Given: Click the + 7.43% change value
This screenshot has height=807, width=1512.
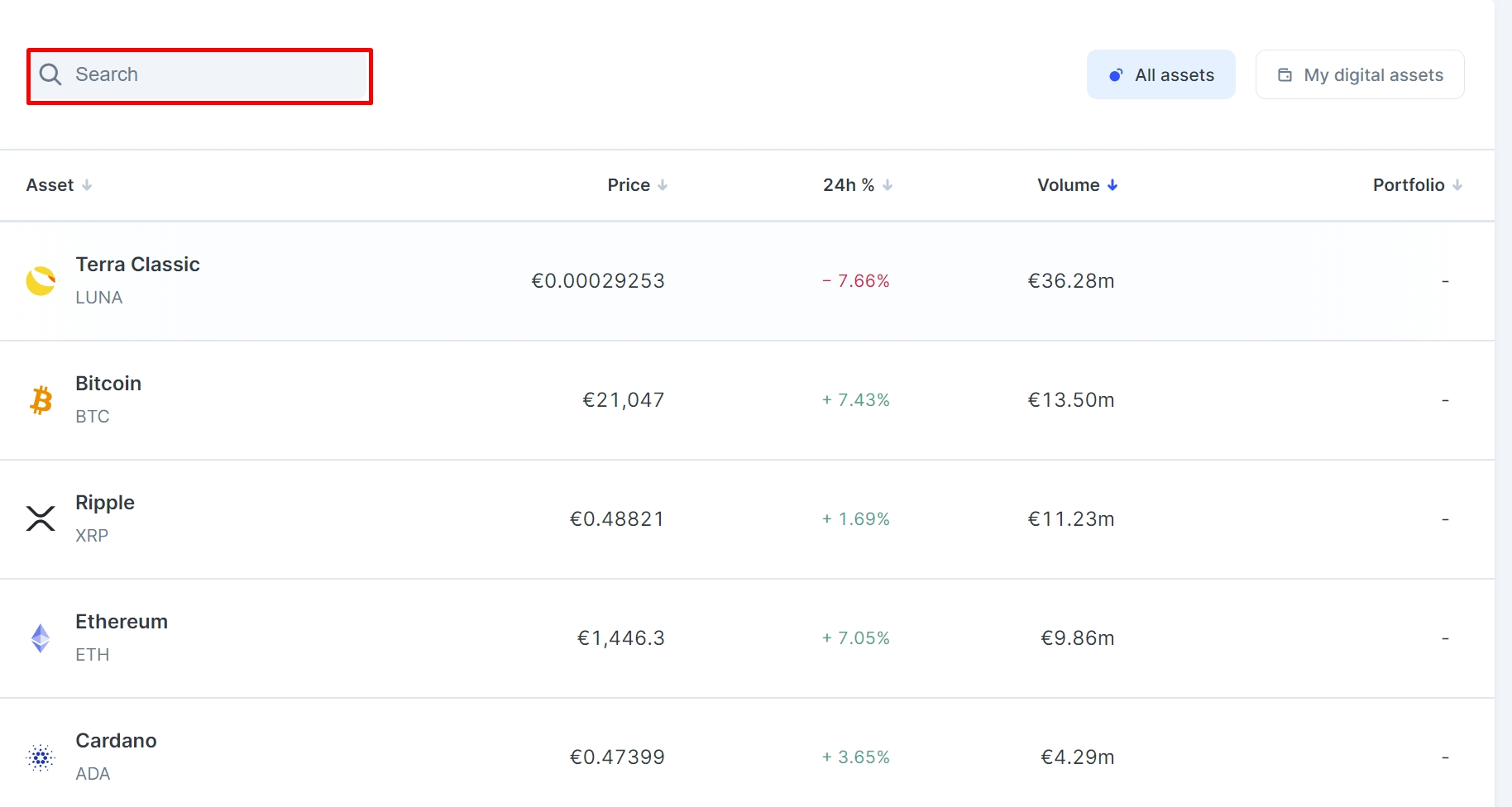Looking at the screenshot, I should coord(856,400).
